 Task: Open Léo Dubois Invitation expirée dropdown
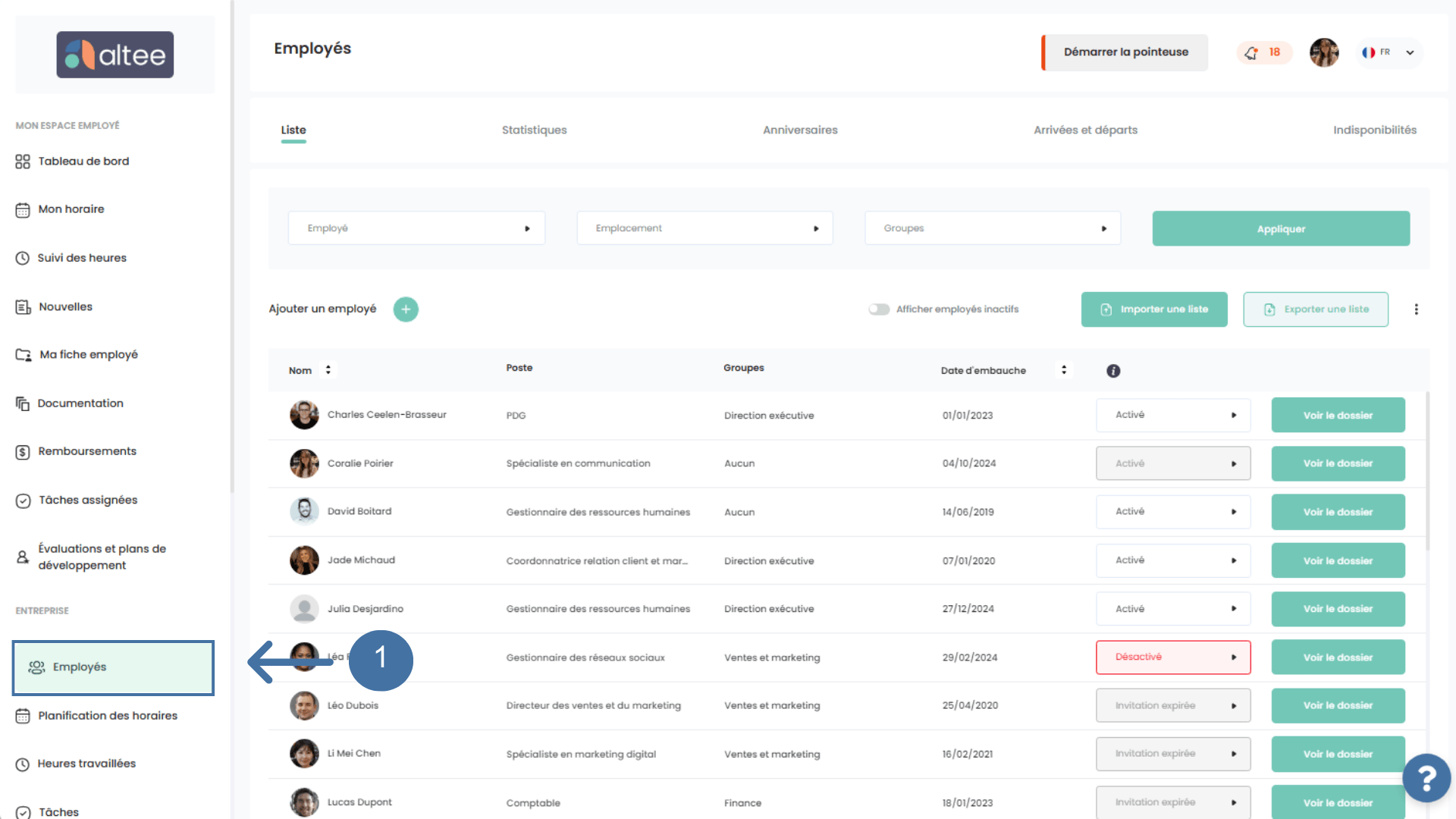pos(1173,706)
